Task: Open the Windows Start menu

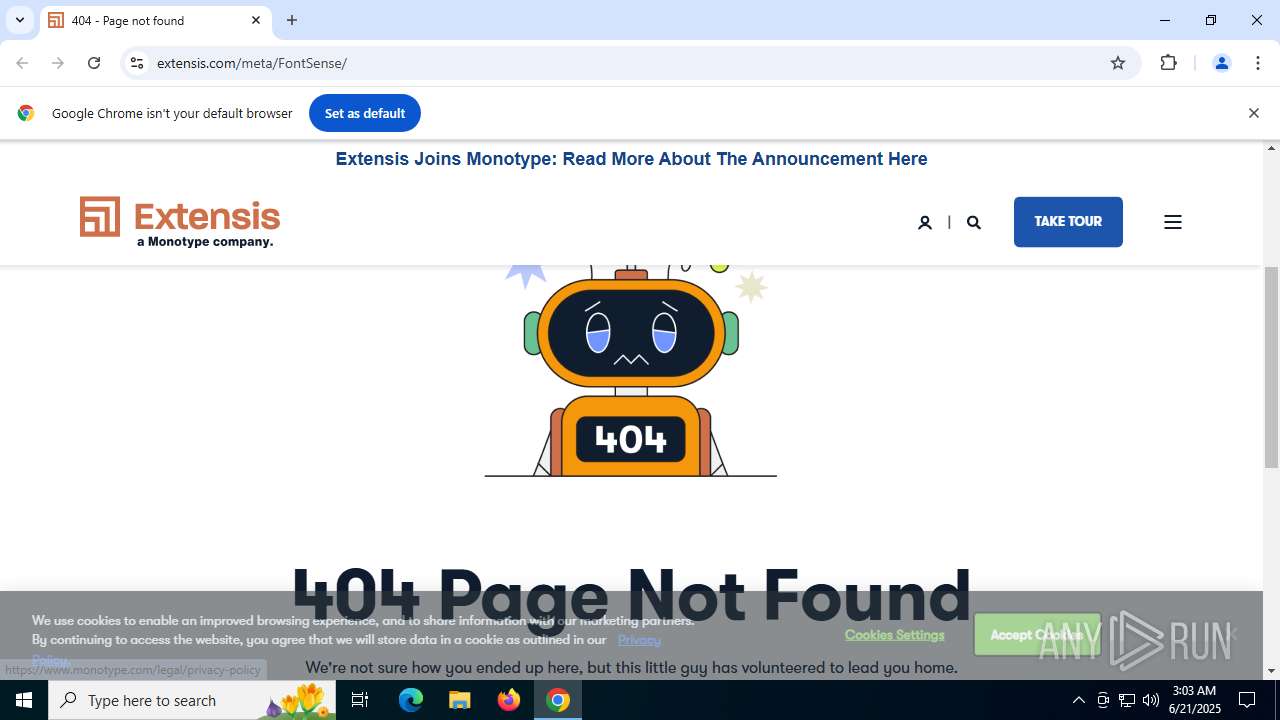Action: (24, 700)
